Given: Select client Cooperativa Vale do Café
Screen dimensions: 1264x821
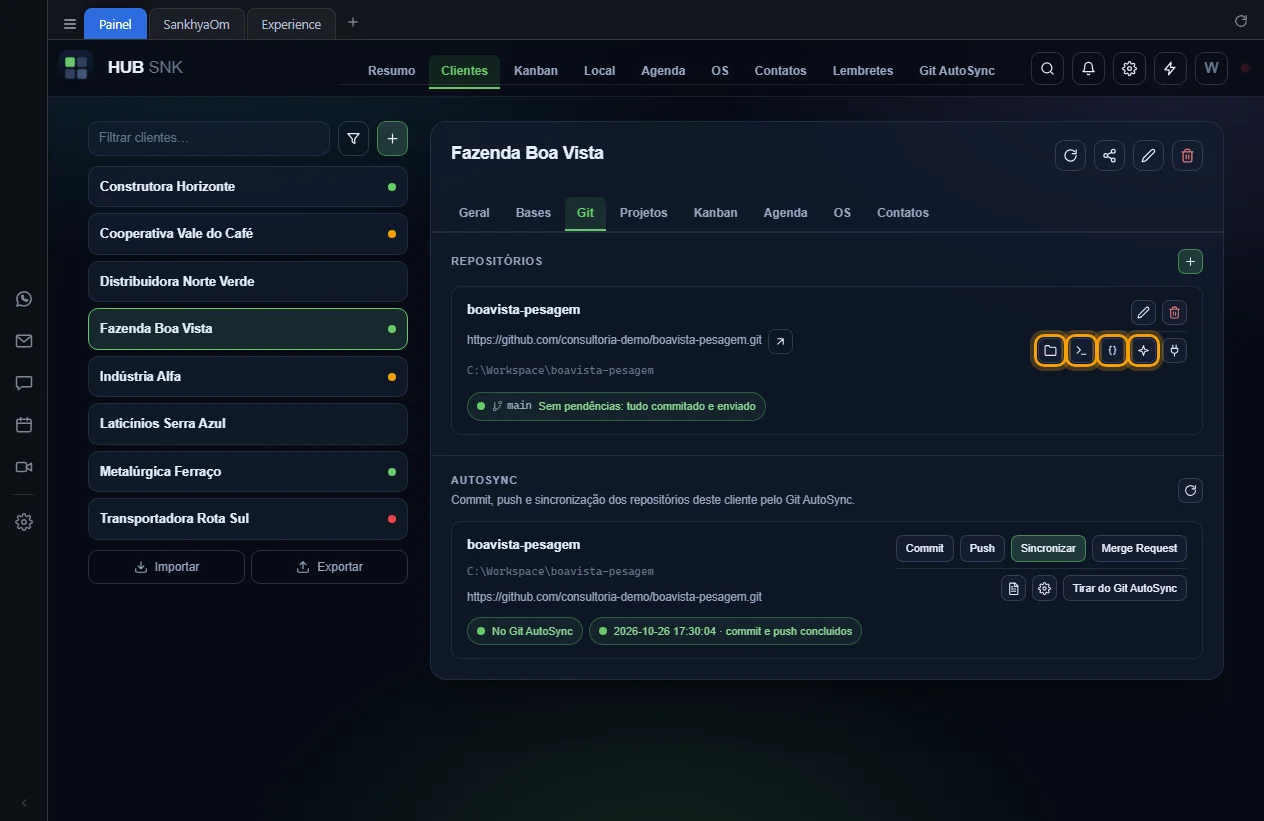Looking at the screenshot, I should [248, 234].
